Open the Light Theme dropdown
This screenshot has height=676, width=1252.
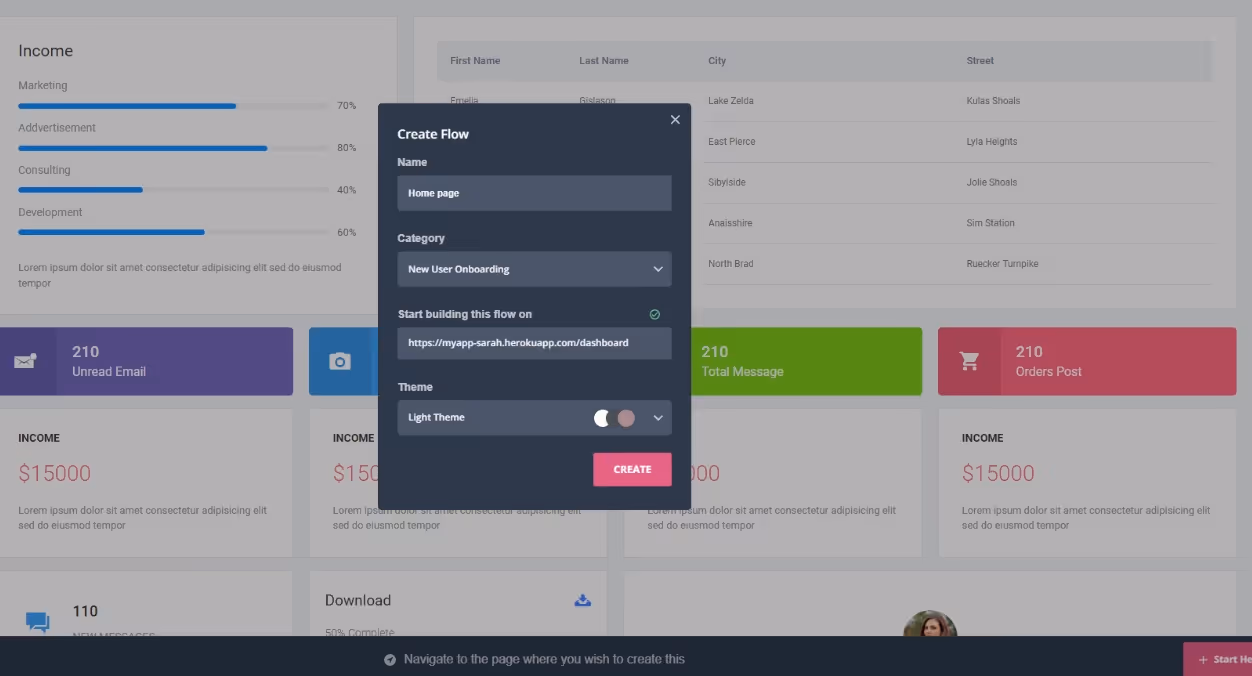[534, 418]
